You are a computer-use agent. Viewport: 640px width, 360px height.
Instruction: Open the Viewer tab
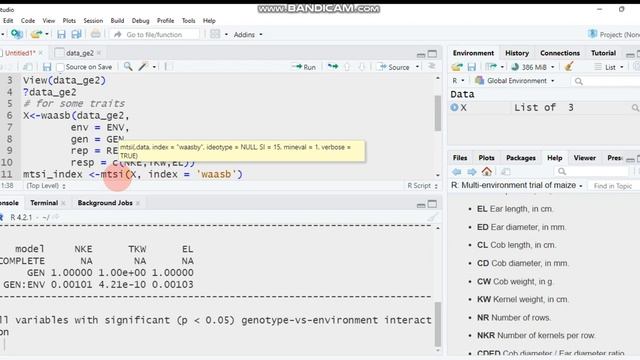(x=584, y=158)
